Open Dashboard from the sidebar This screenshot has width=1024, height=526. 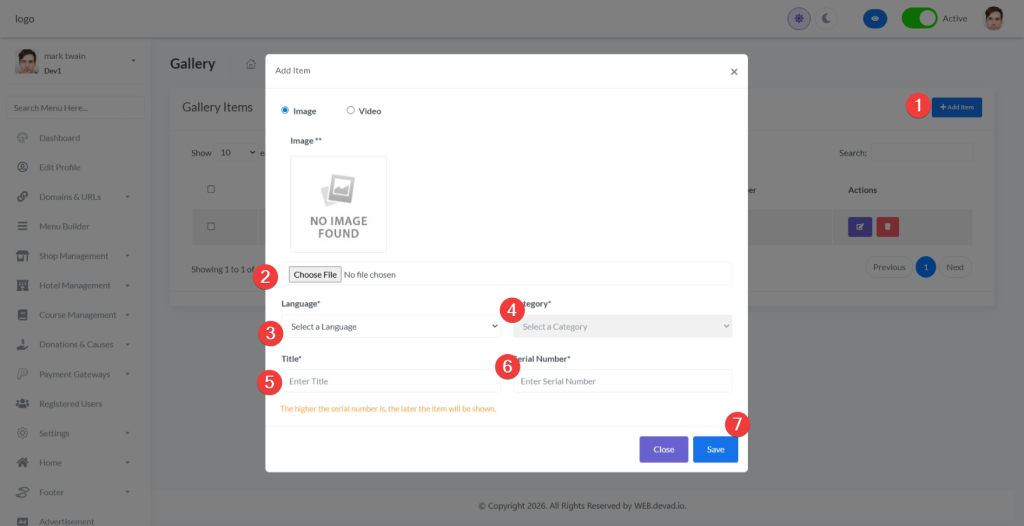tap(59, 138)
